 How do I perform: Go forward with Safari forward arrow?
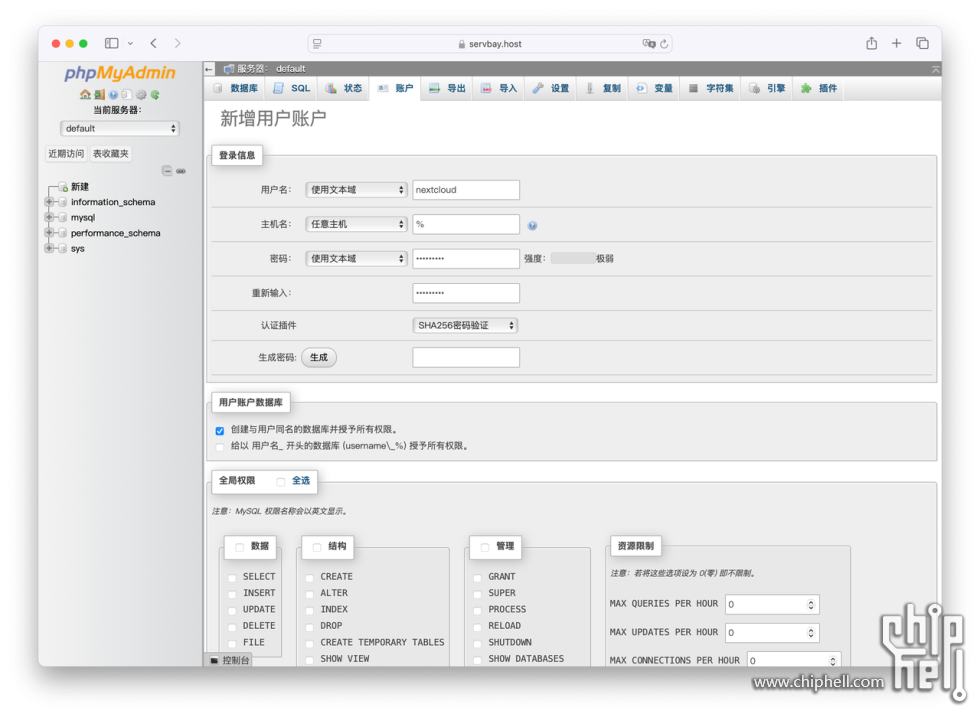pyautogui.click(x=178, y=43)
